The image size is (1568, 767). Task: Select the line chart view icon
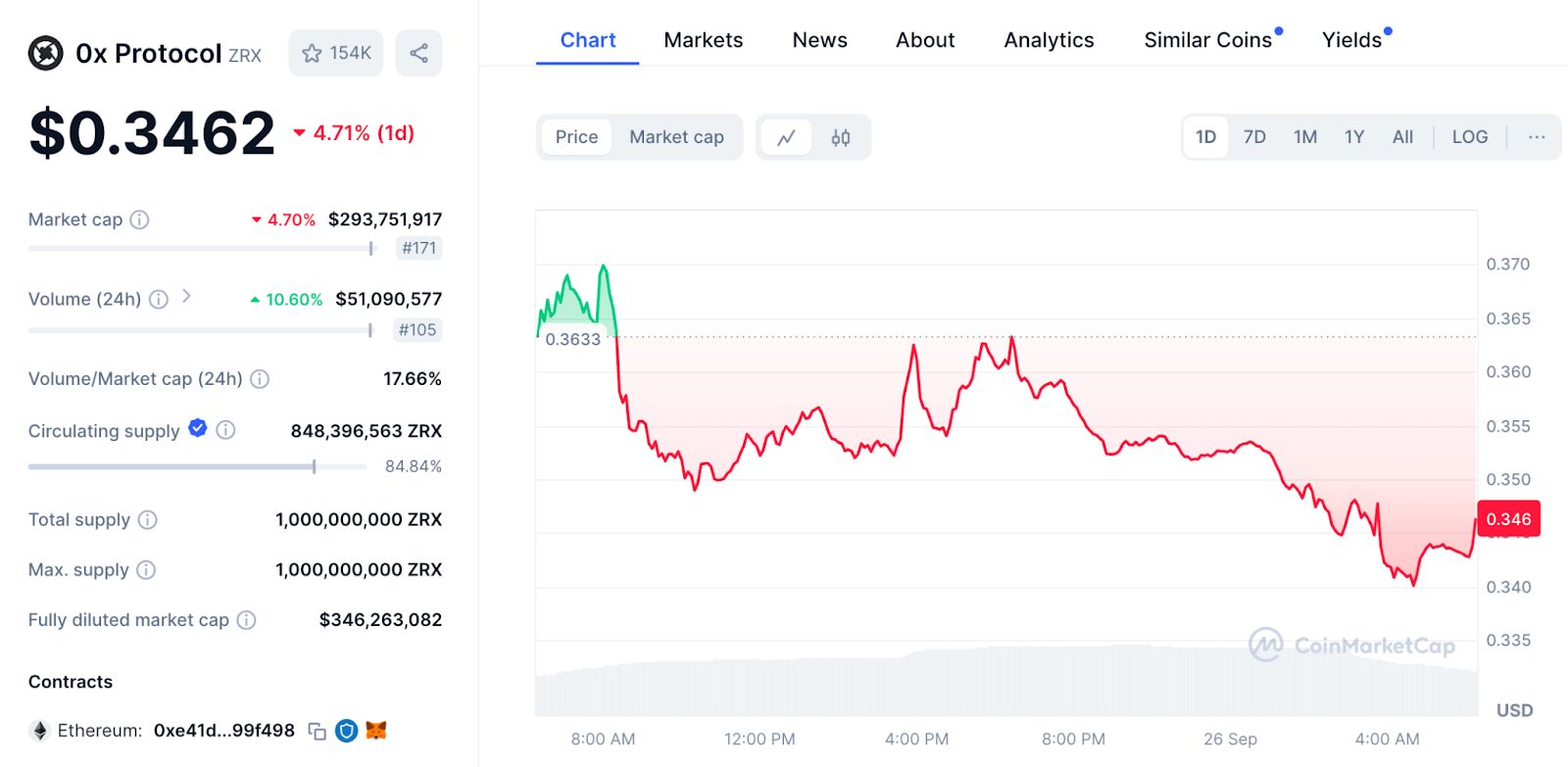pyautogui.click(x=786, y=138)
